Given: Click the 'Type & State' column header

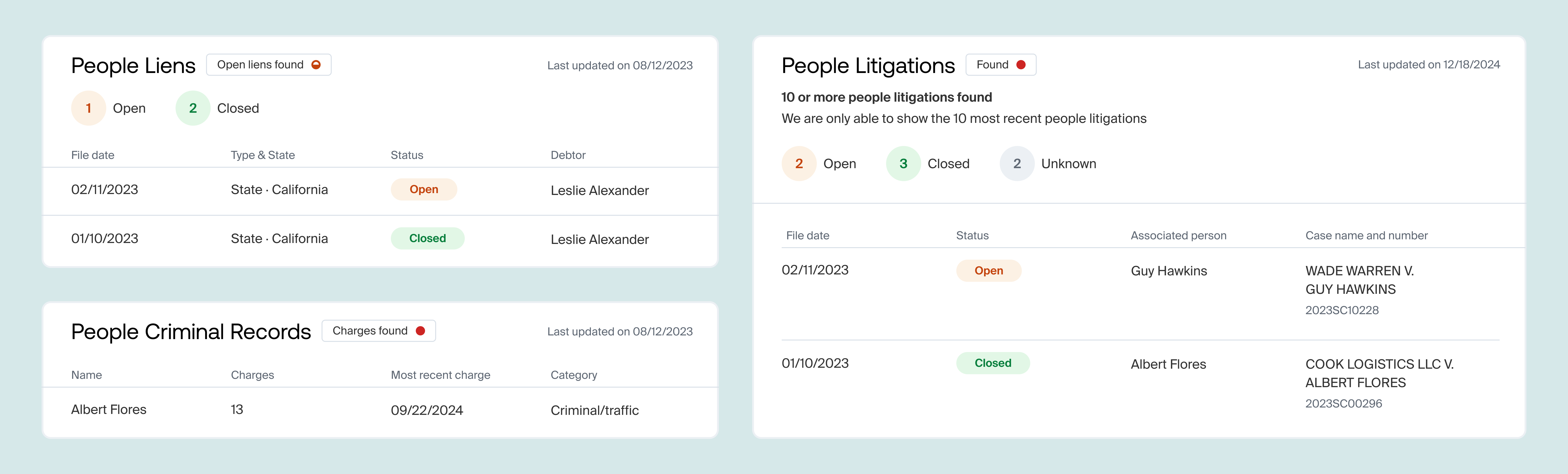Looking at the screenshot, I should [263, 155].
